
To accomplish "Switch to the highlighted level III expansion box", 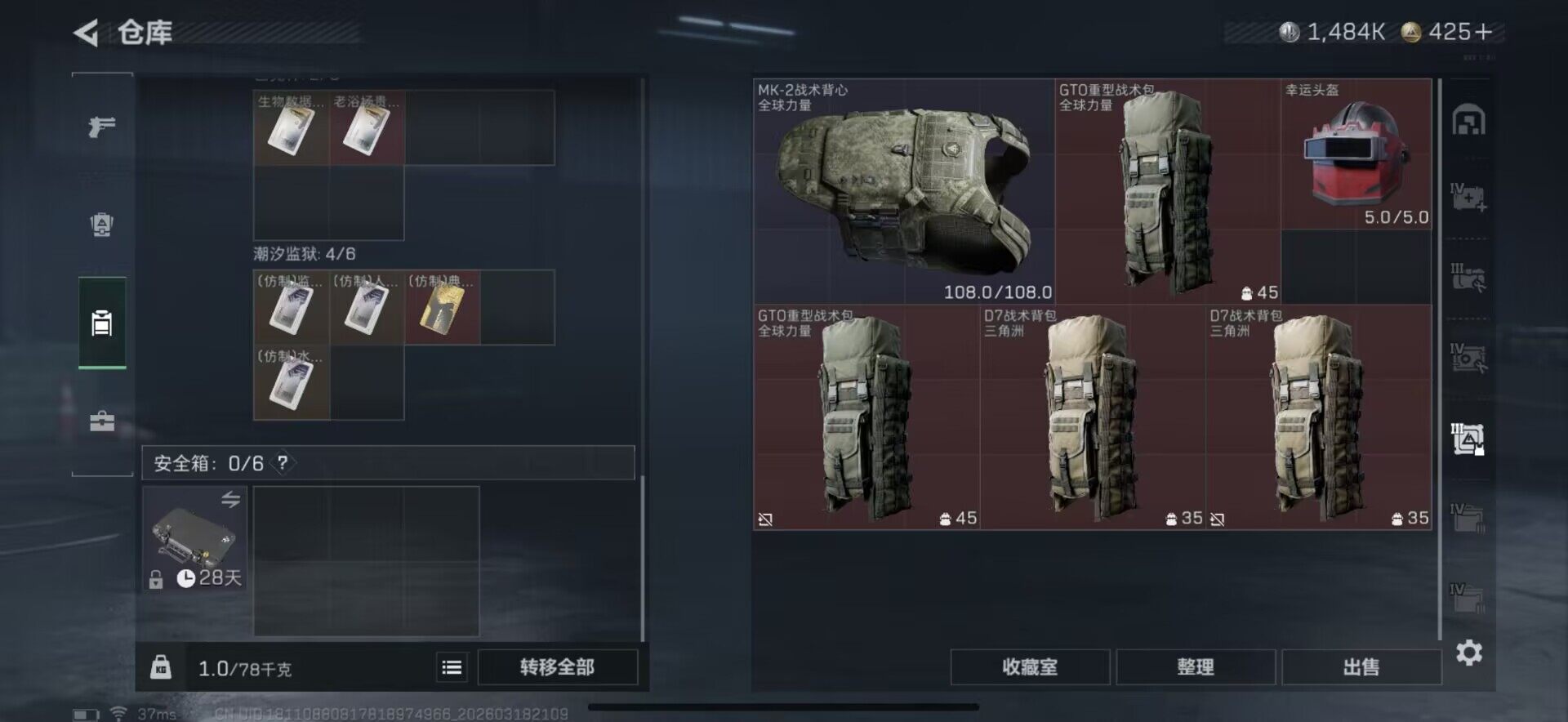I will point(1468,439).
